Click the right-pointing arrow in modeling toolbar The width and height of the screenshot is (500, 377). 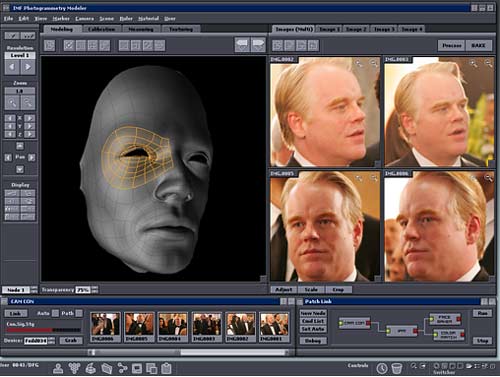[x=259, y=45]
